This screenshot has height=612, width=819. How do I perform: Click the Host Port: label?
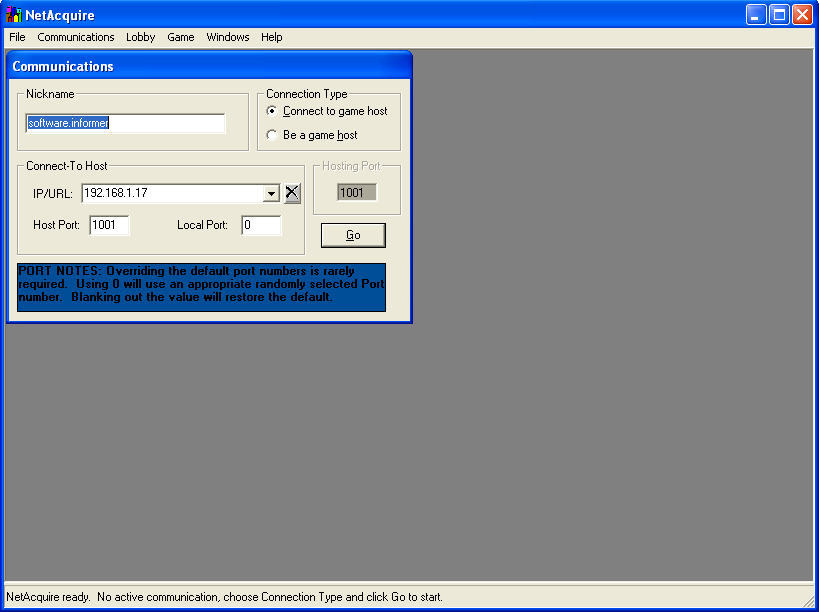click(x=56, y=225)
